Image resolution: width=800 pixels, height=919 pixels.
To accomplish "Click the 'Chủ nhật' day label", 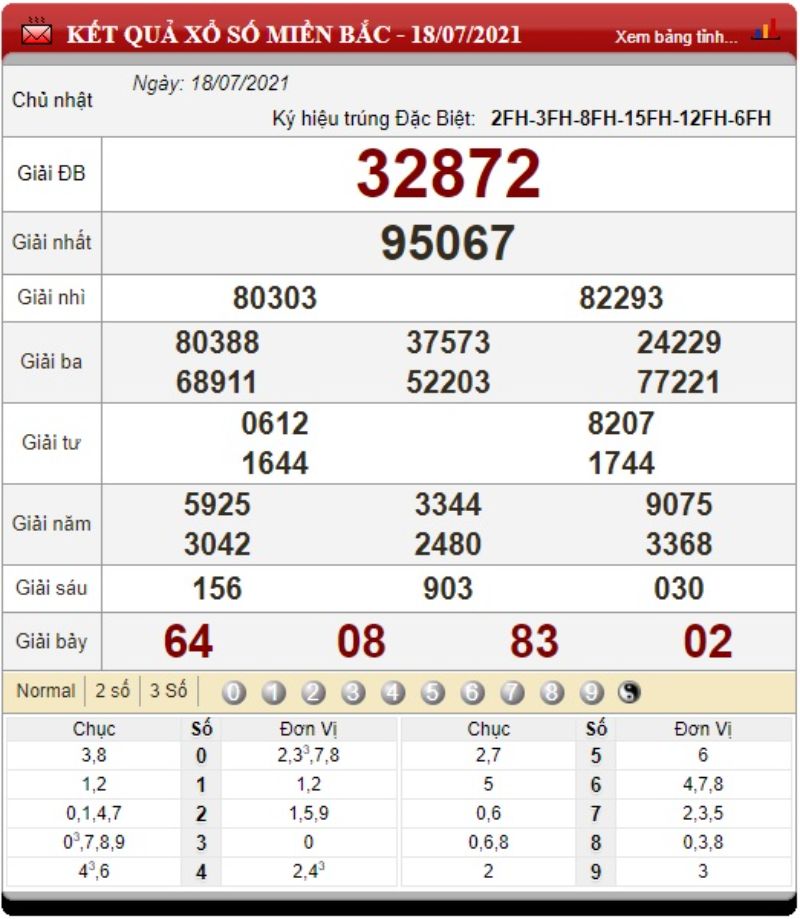I will (x=52, y=100).
